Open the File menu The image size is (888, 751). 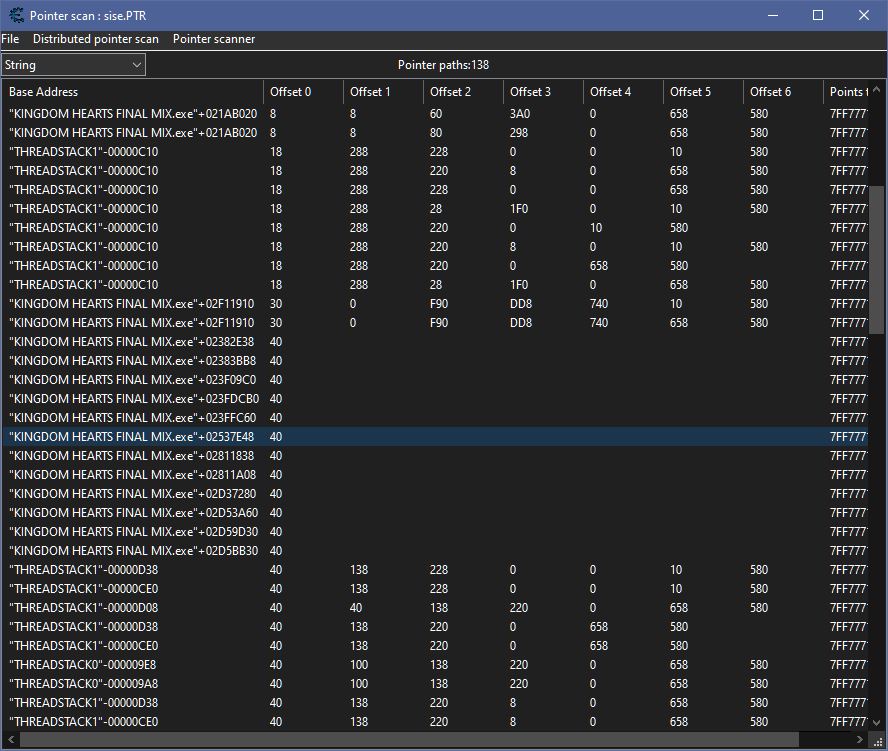pos(10,39)
